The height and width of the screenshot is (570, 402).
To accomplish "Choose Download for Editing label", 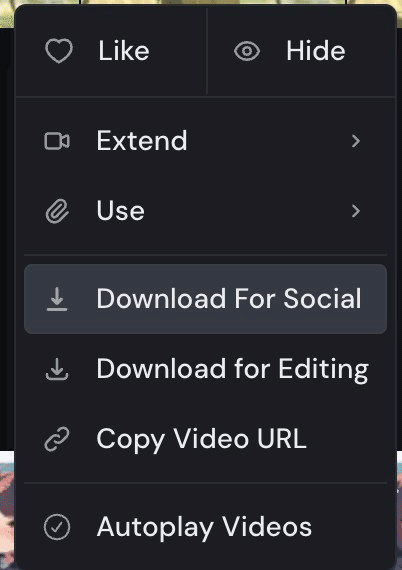I will [x=233, y=369].
